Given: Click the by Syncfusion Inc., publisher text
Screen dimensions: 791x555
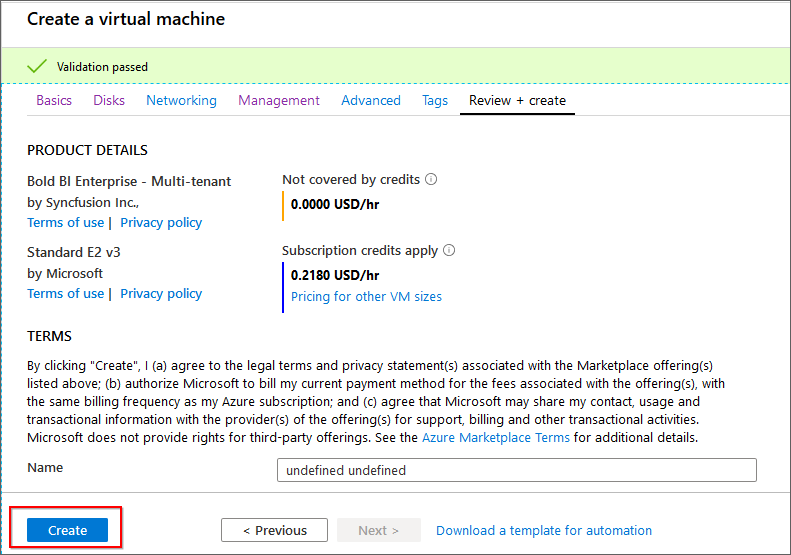Looking at the screenshot, I should 83,202.
